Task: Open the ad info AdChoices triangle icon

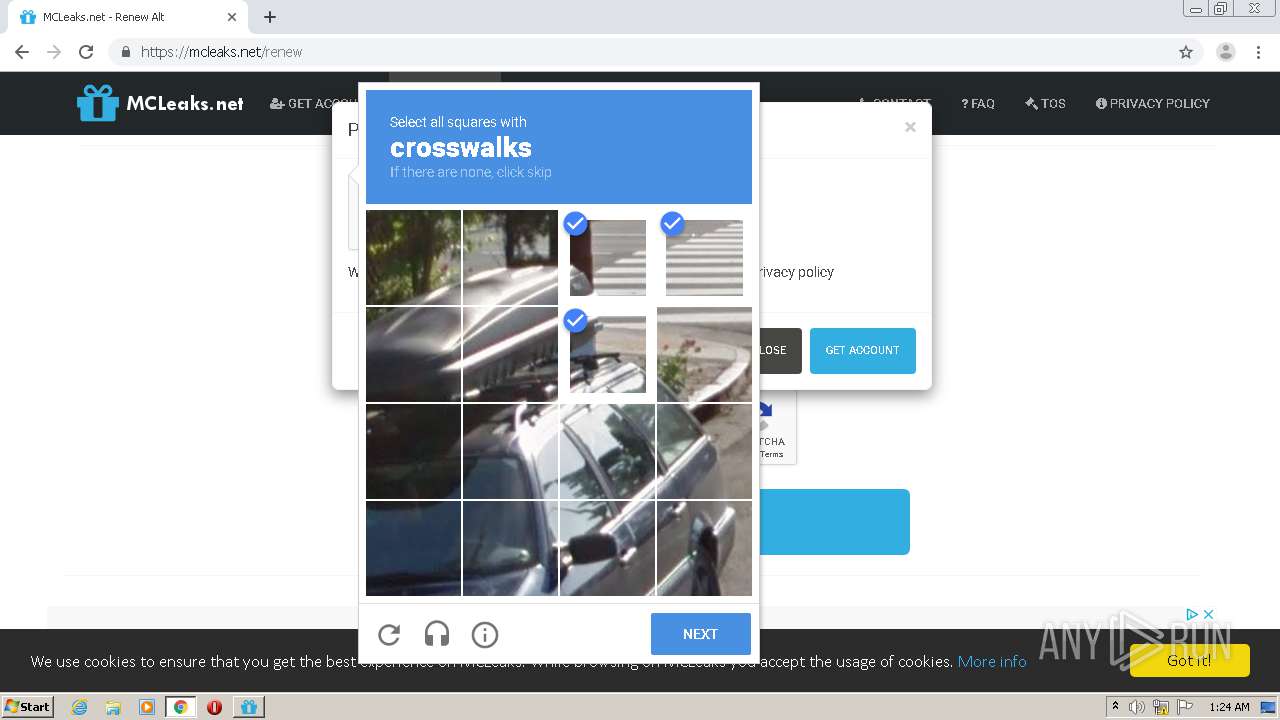Action: pyautogui.click(x=1192, y=614)
